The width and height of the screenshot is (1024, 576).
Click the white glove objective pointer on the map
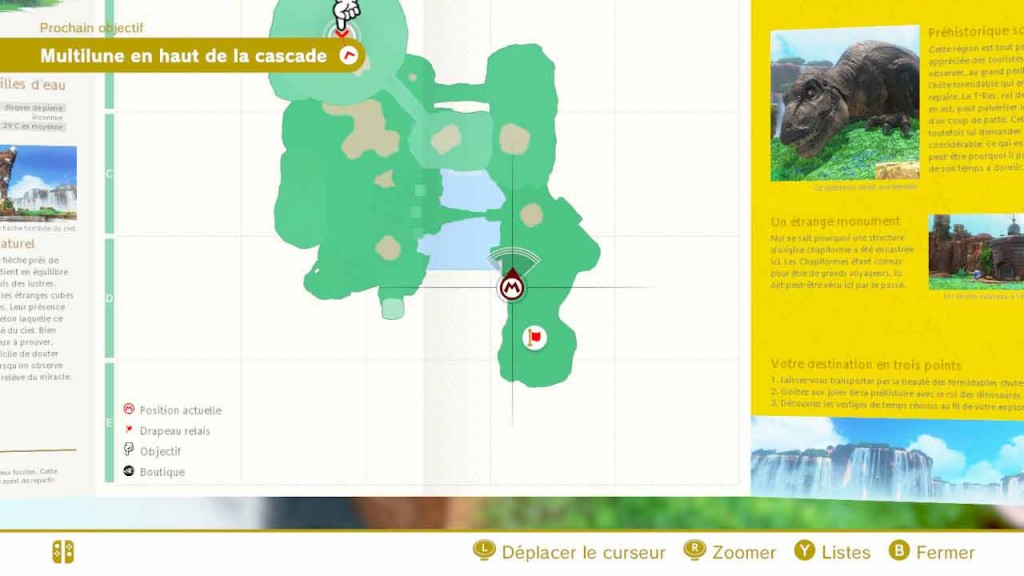tap(345, 13)
